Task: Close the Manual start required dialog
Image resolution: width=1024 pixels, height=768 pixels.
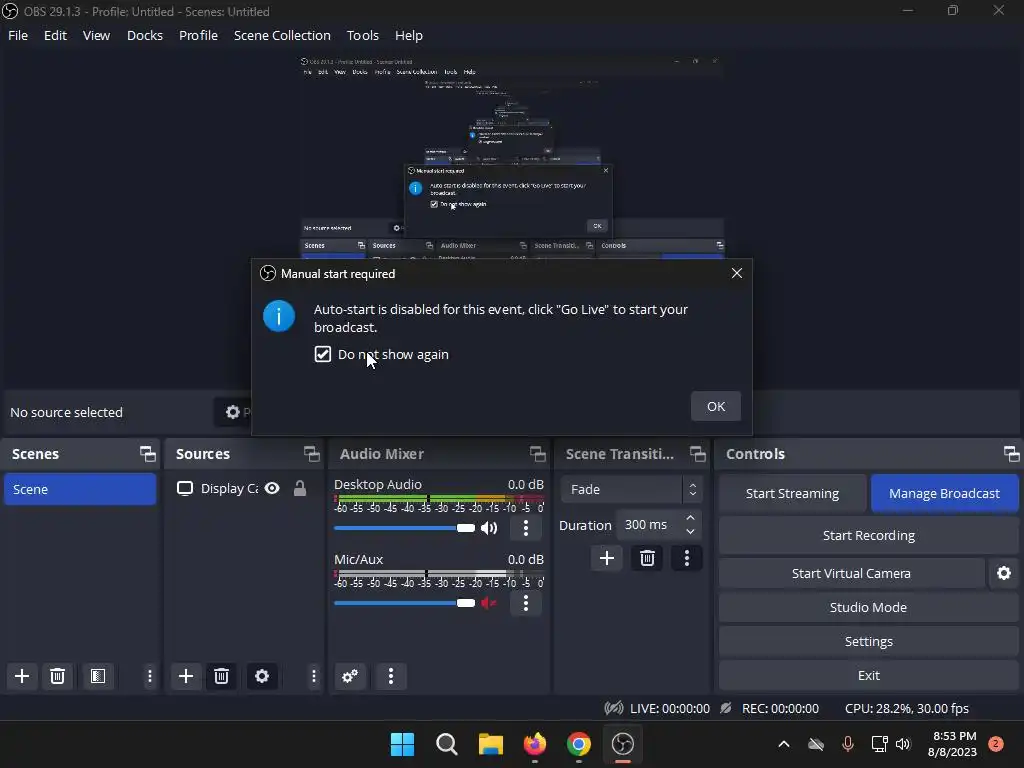Action: [737, 273]
